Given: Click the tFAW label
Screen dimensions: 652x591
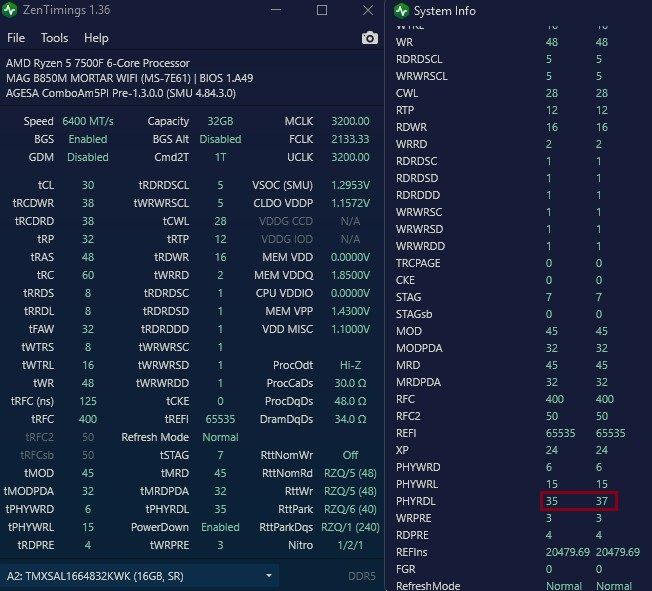Looking at the screenshot, I should [x=41, y=329].
